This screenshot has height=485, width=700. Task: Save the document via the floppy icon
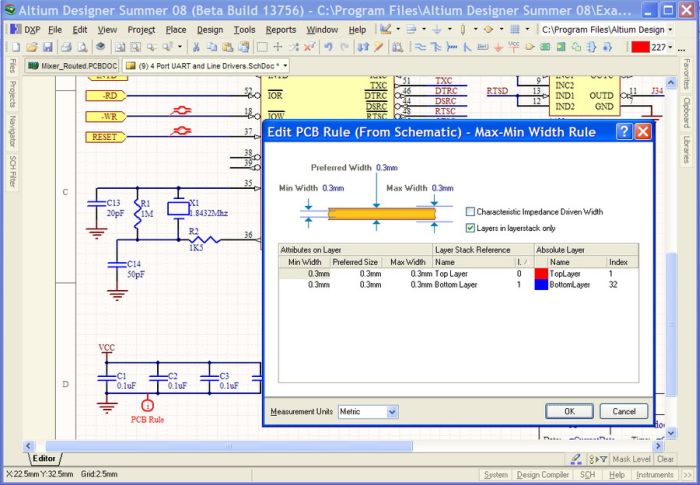pos(47,47)
